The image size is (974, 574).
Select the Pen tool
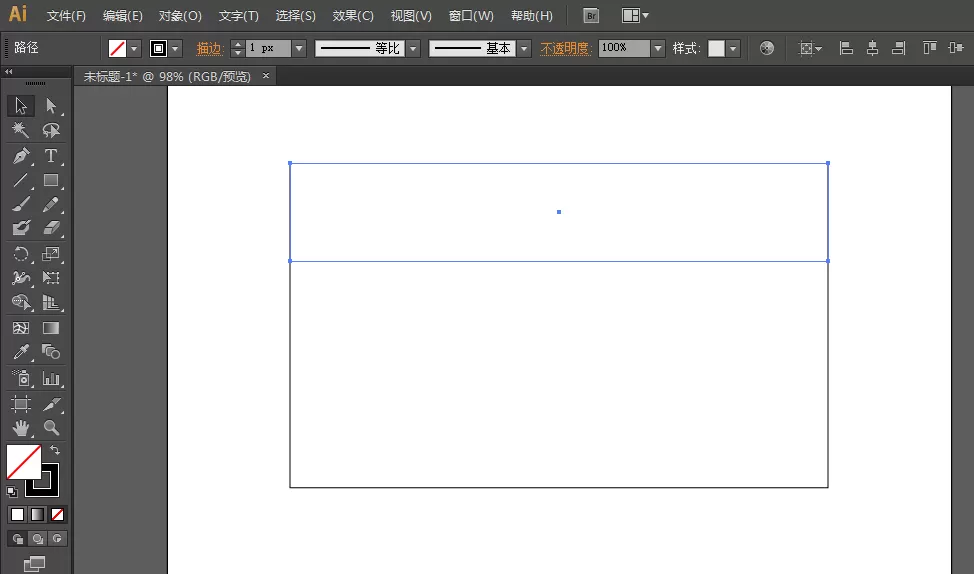tap(20, 155)
